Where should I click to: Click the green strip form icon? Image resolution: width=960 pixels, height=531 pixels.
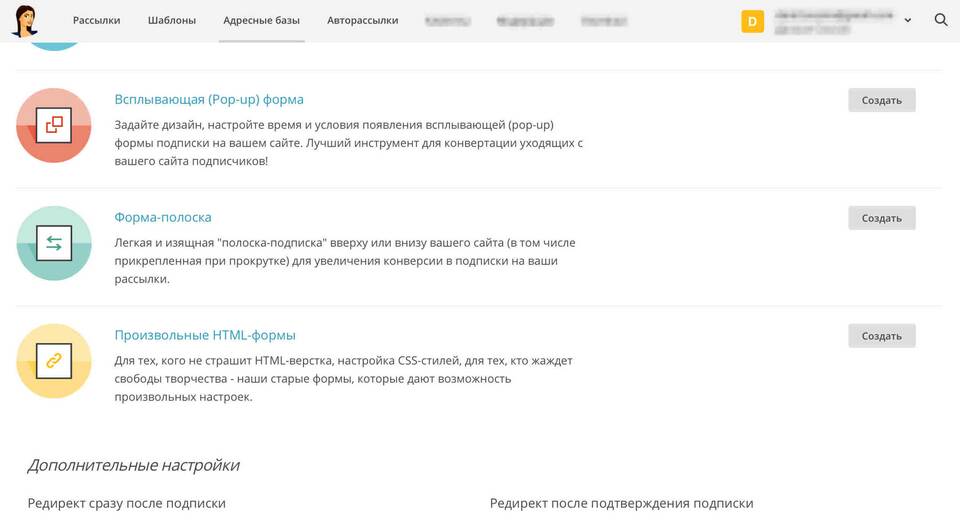pyautogui.click(x=54, y=243)
